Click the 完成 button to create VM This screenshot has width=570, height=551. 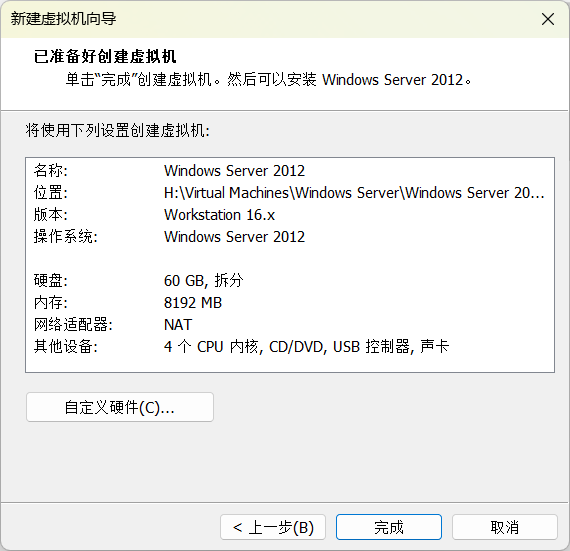[389, 527]
